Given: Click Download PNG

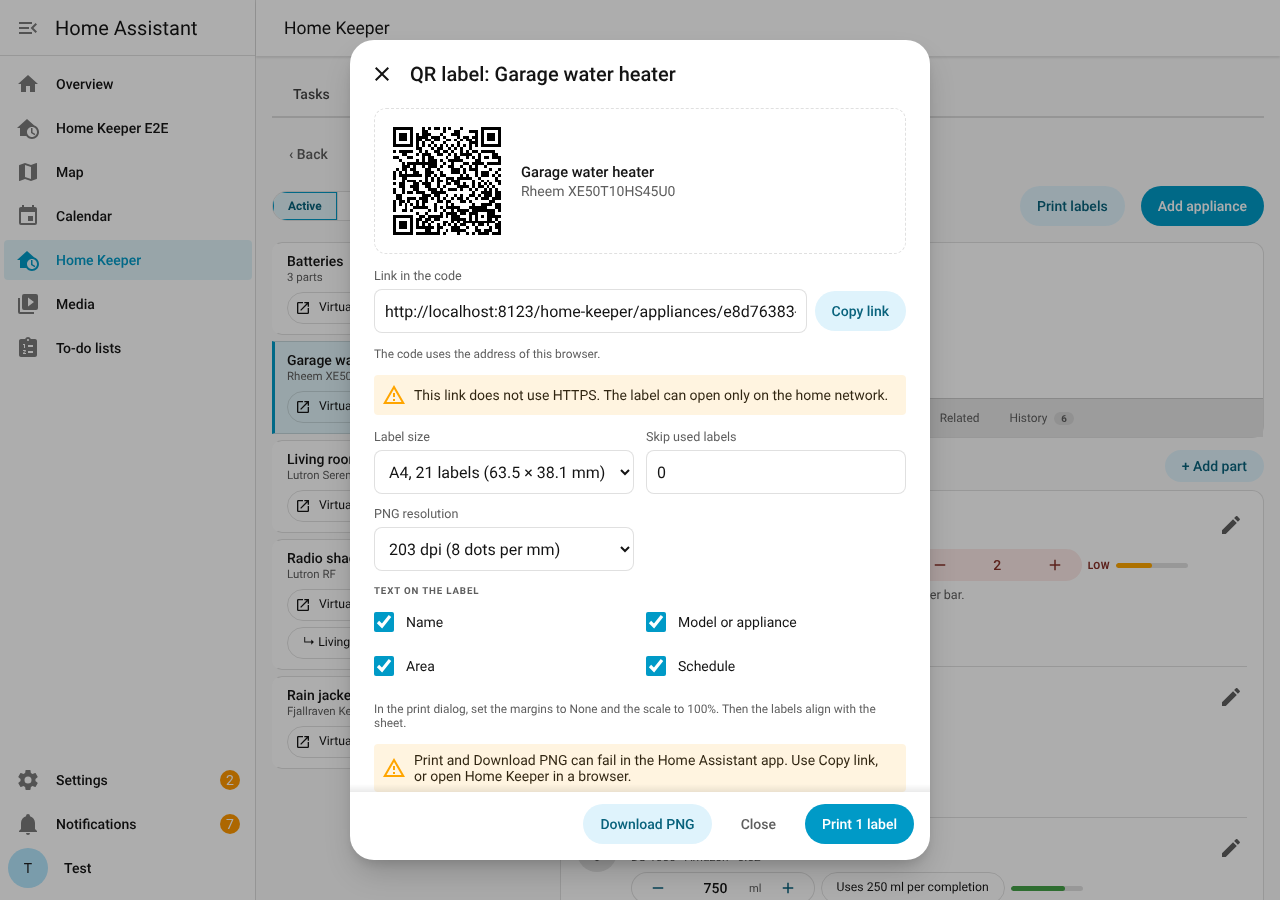Looking at the screenshot, I should (647, 824).
